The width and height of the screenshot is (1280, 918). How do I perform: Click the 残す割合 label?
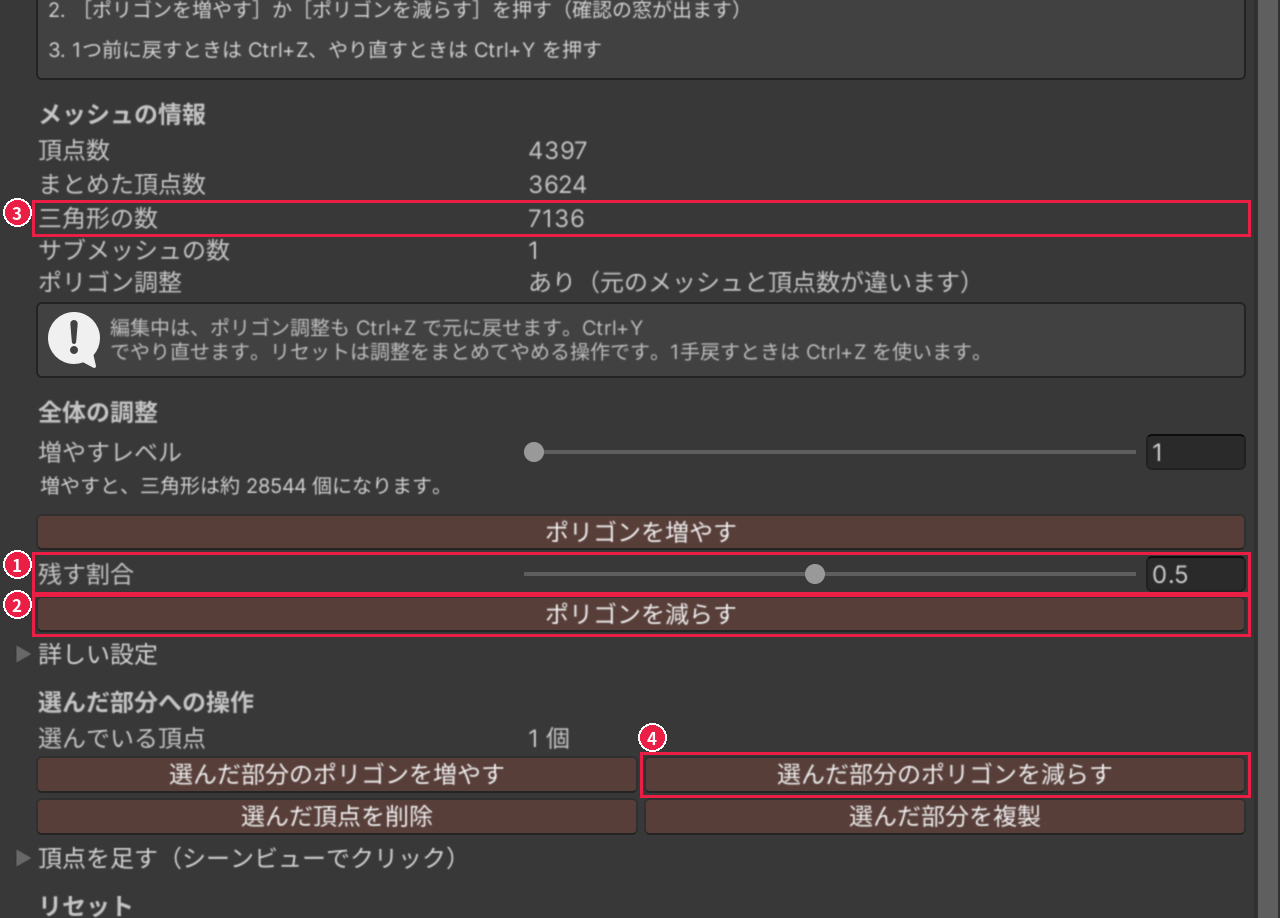pyautogui.click(x=86, y=574)
